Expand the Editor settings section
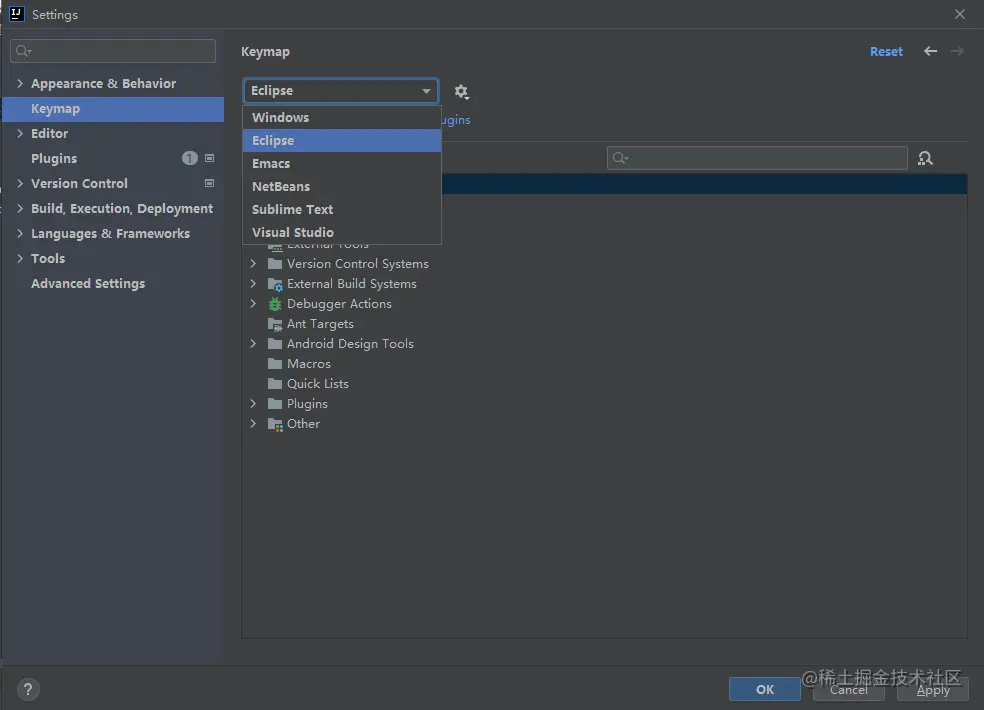 coord(19,133)
